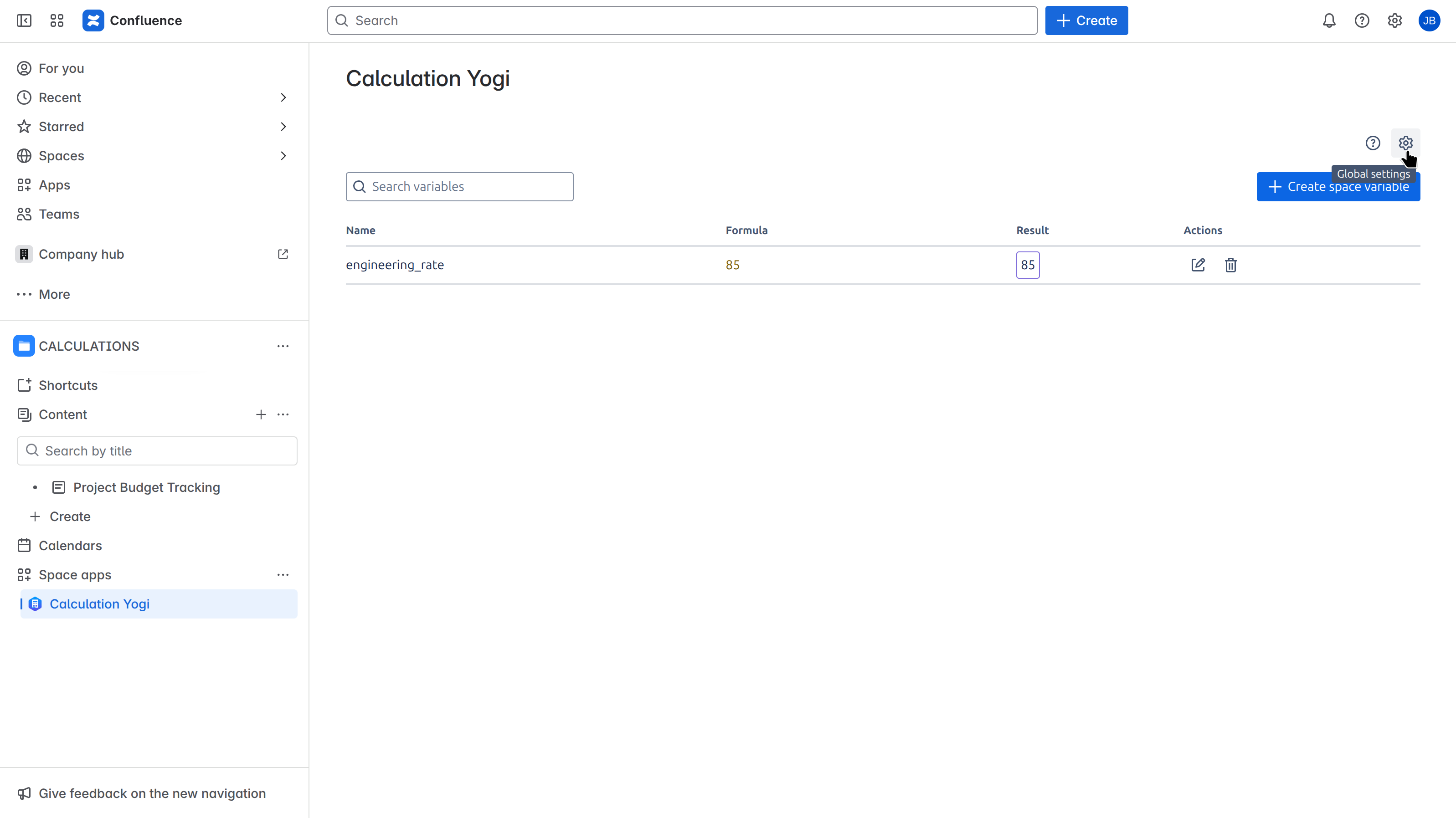Open the Atlassian apps grid icon
The image size is (1456, 818).
[x=57, y=20]
